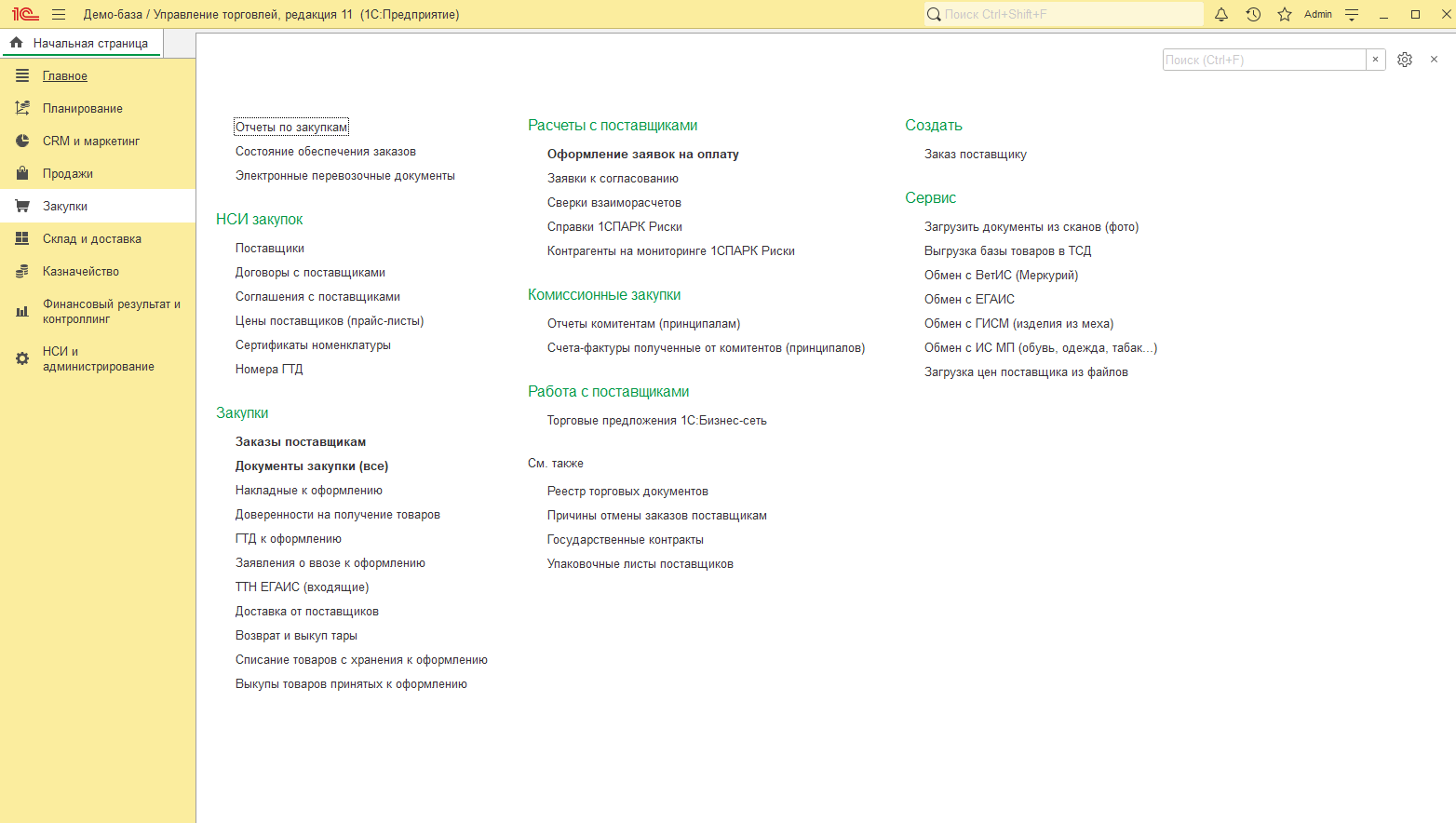This screenshot has height=823, width=1456.
Task: Open Обмен с ВетИС (Меркурий)
Action: [1002, 275]
